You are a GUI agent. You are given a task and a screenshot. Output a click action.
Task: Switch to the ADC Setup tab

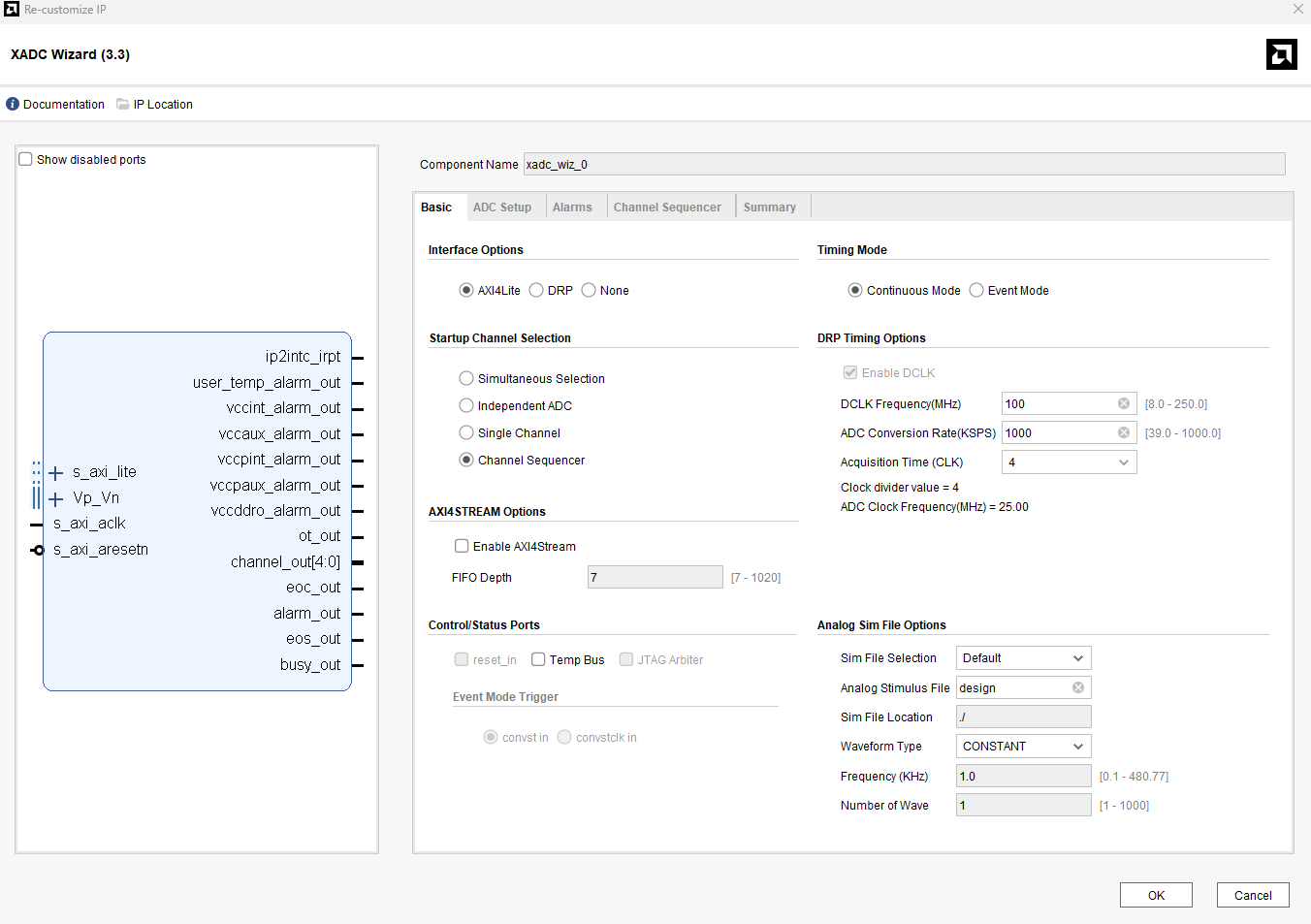(502, 207)
